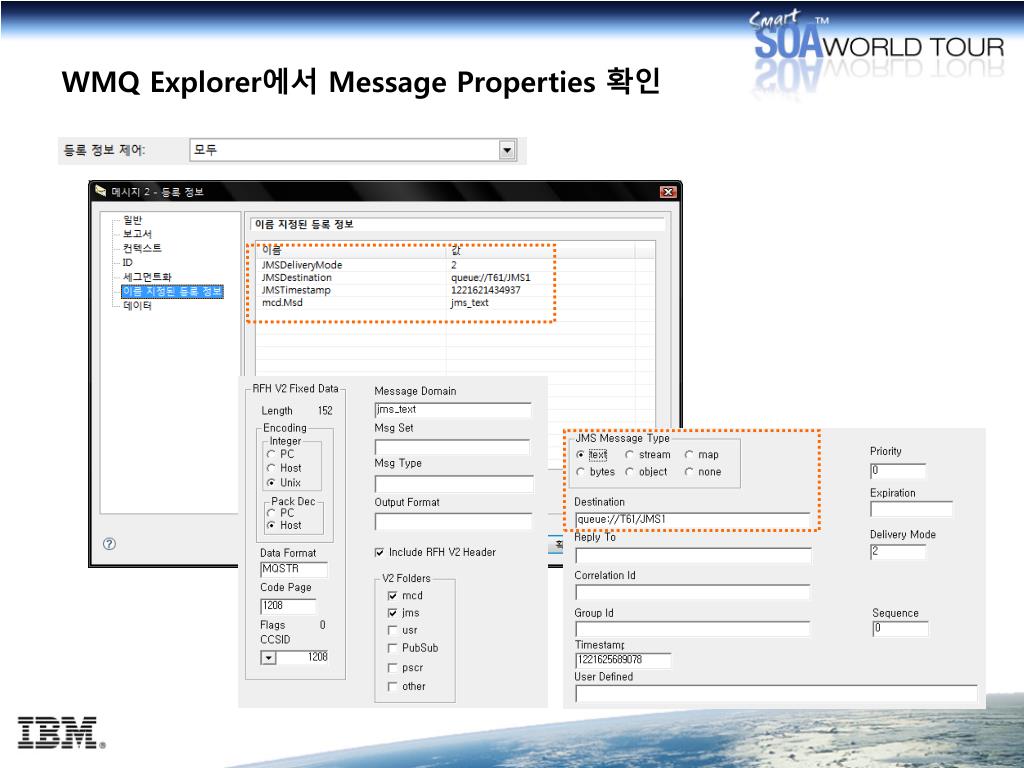Toggle the mcd V2 folder checkbox
This screenshot has height=768, width=1024.
click(x=392, y=596)
